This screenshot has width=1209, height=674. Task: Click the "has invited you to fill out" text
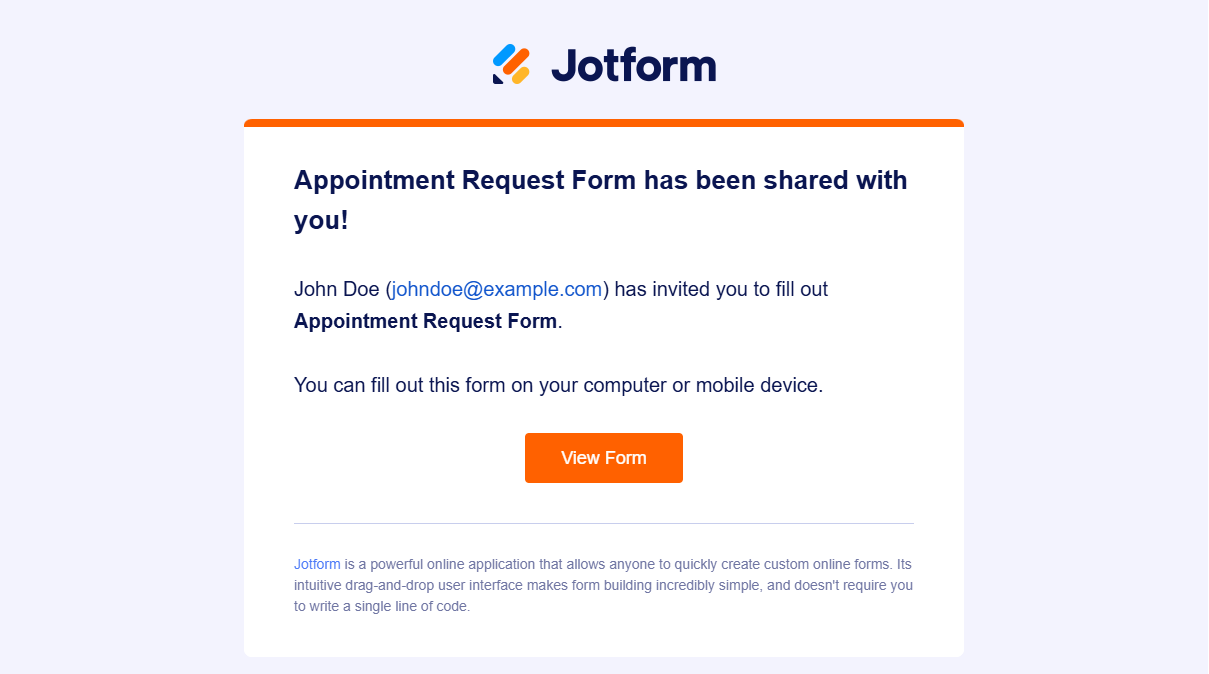click(x=721, y=290)
